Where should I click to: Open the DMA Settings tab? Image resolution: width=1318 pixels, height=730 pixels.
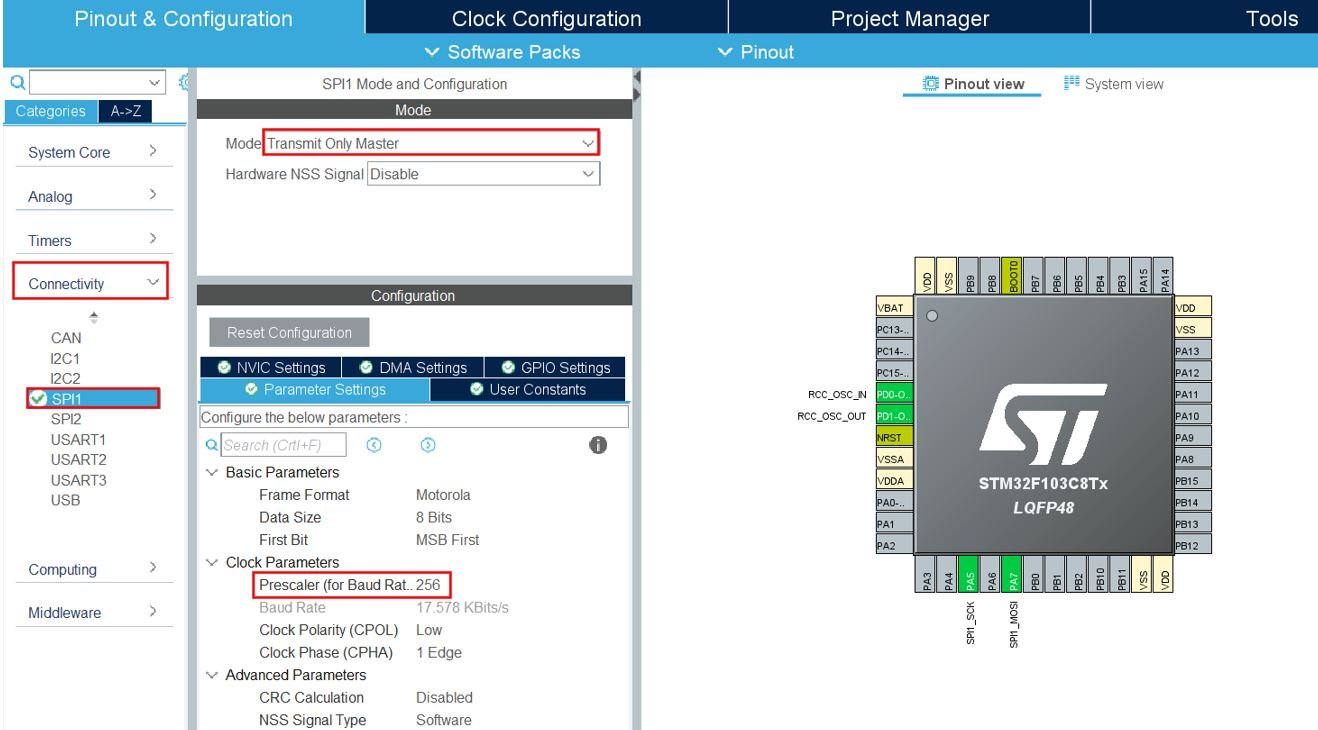[412, 367]
